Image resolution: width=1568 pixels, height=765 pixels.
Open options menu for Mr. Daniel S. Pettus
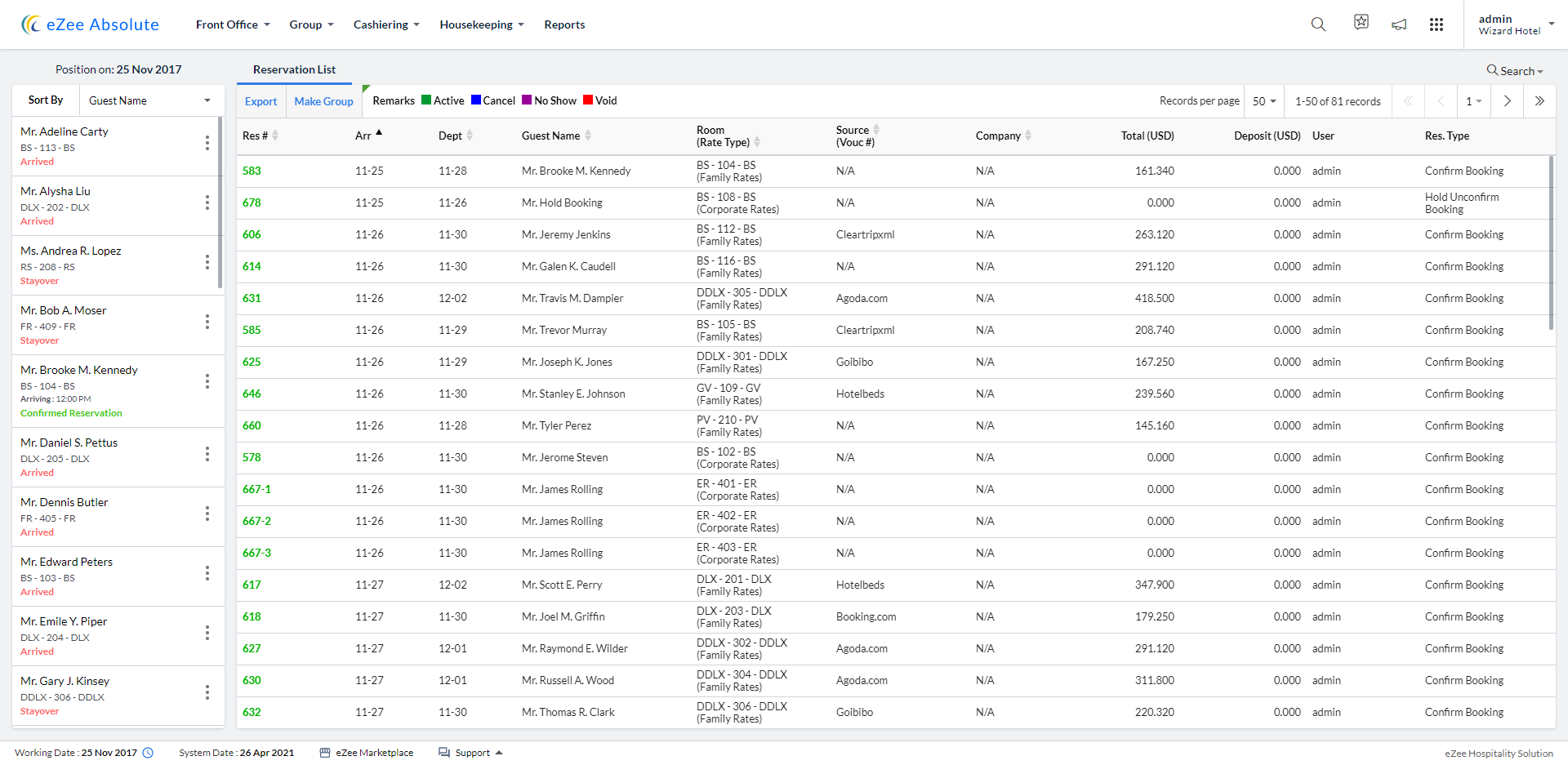207,453
